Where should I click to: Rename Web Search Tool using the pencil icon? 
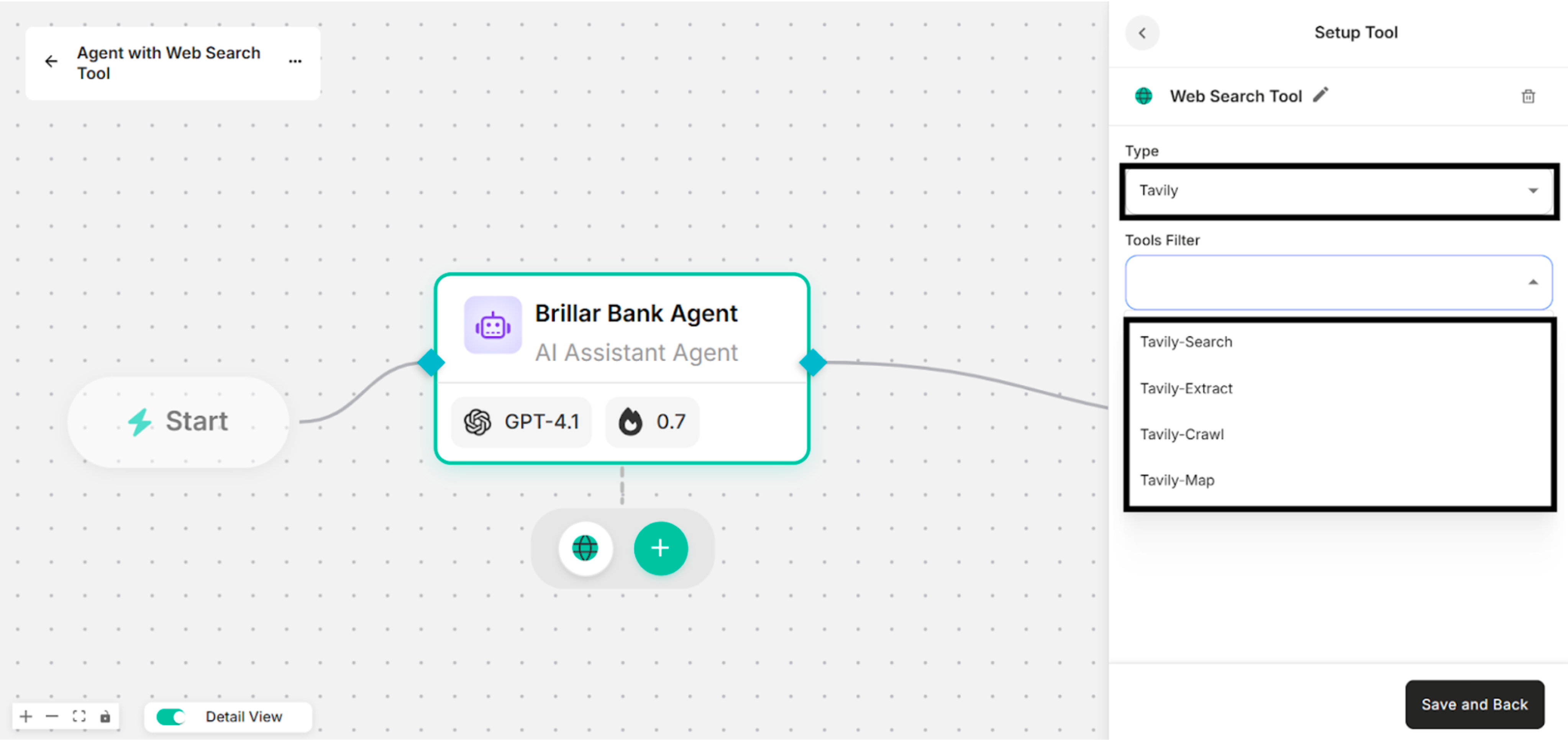1320,95
